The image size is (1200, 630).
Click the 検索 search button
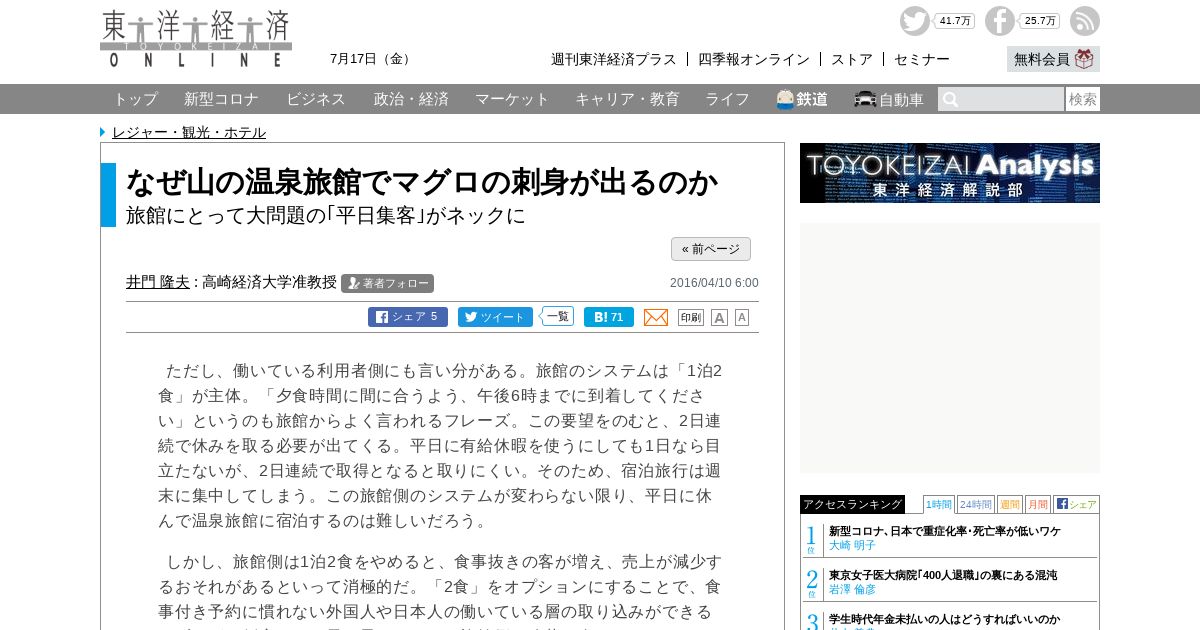pos(1083,99)
